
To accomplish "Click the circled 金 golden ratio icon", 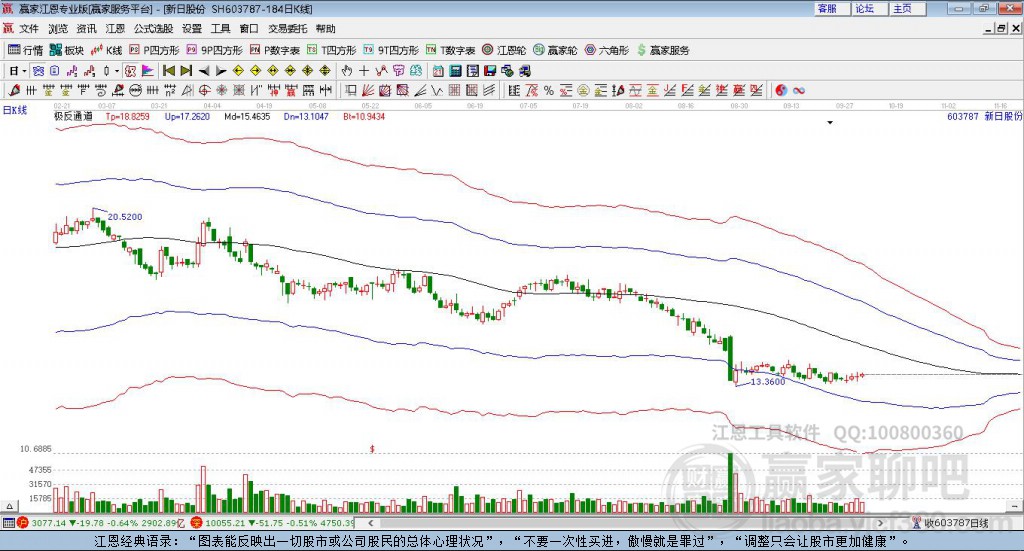I will pyautogui.click(x=583, y=91).
